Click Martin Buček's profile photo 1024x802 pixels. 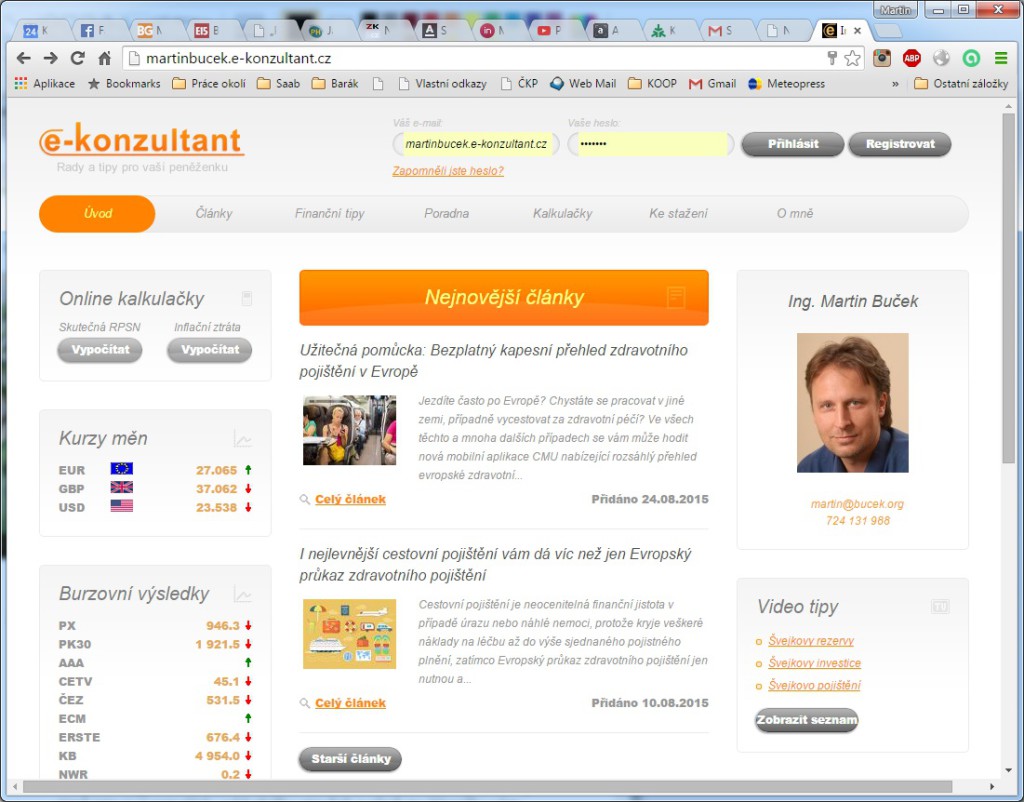click(x=852, y=402)
